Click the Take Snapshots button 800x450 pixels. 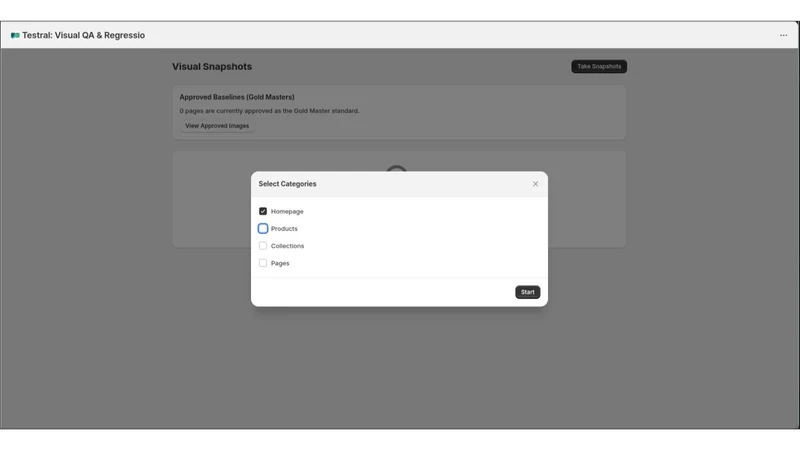click(599, 66)
